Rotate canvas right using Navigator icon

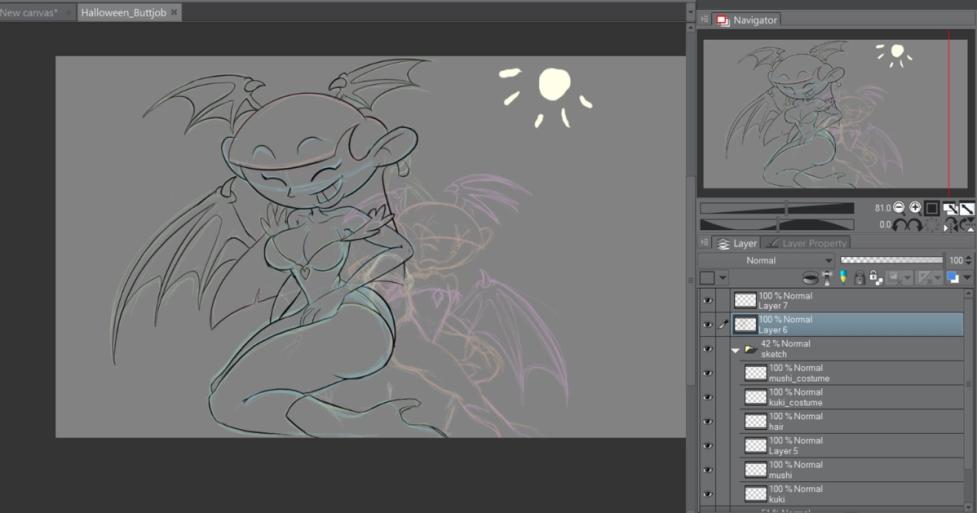[915, 225]
